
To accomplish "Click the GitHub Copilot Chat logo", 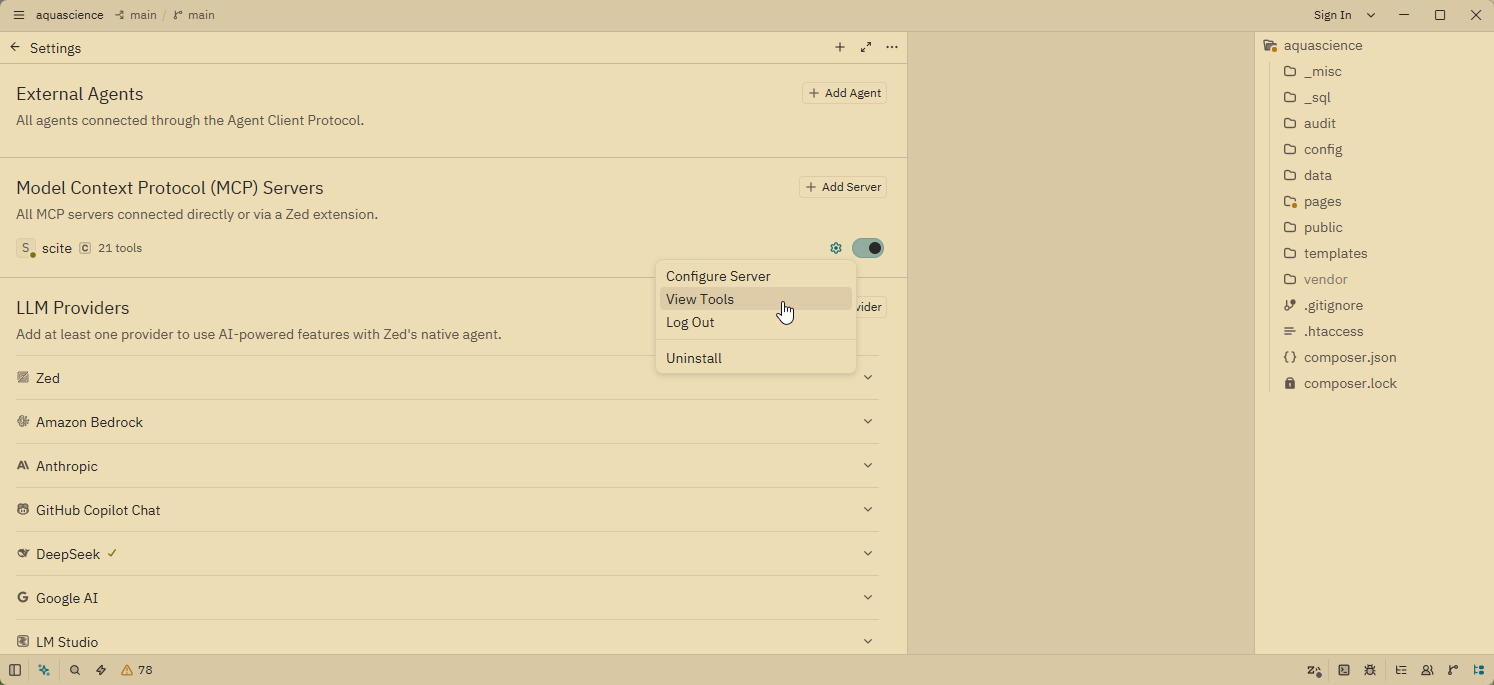I will (x=23, y=509).
